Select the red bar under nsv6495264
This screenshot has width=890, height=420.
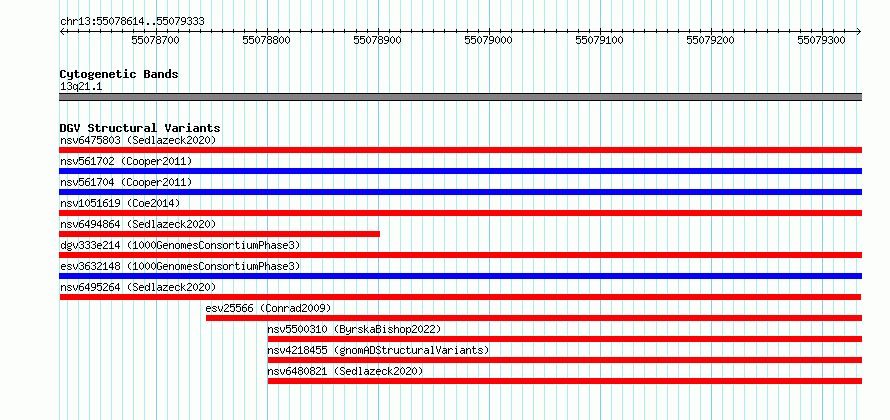tap(460, 297)
